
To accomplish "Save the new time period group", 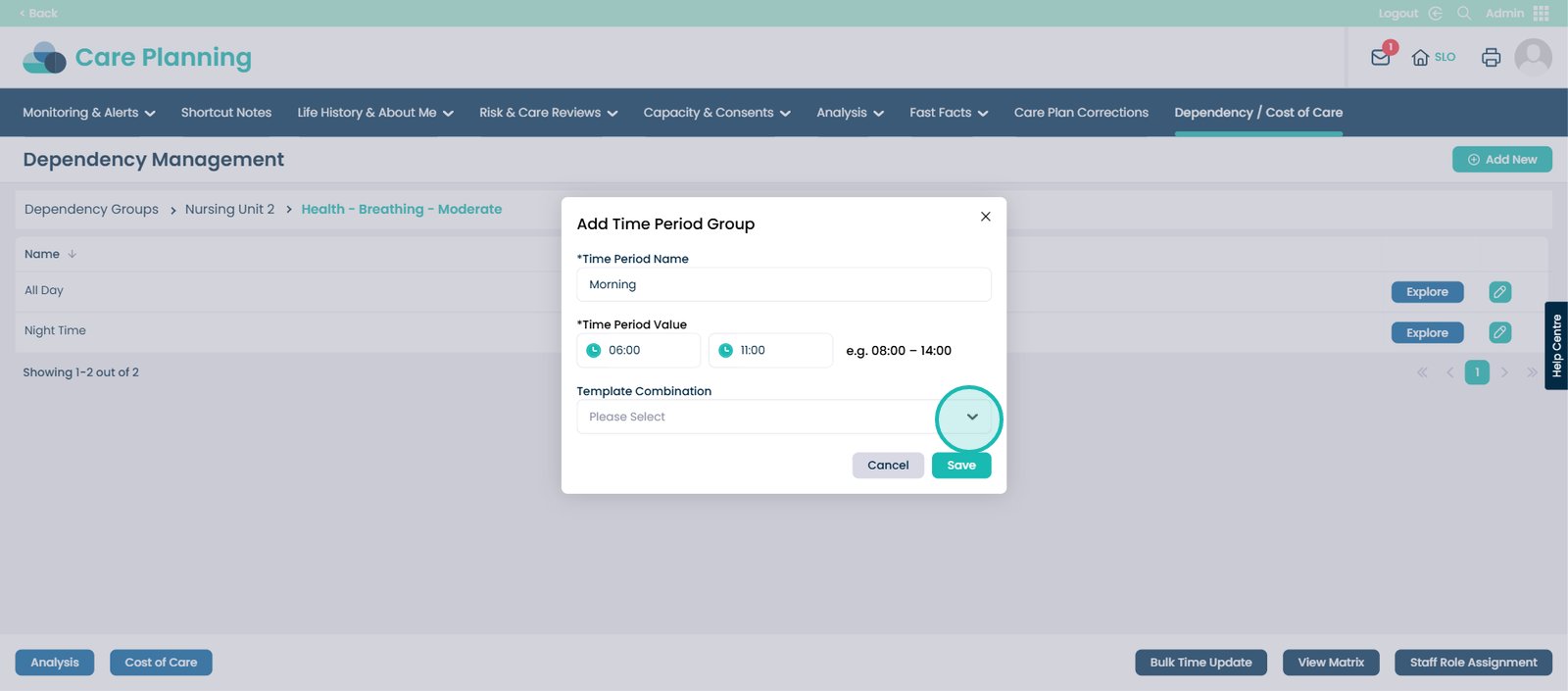I will point(960,466).
